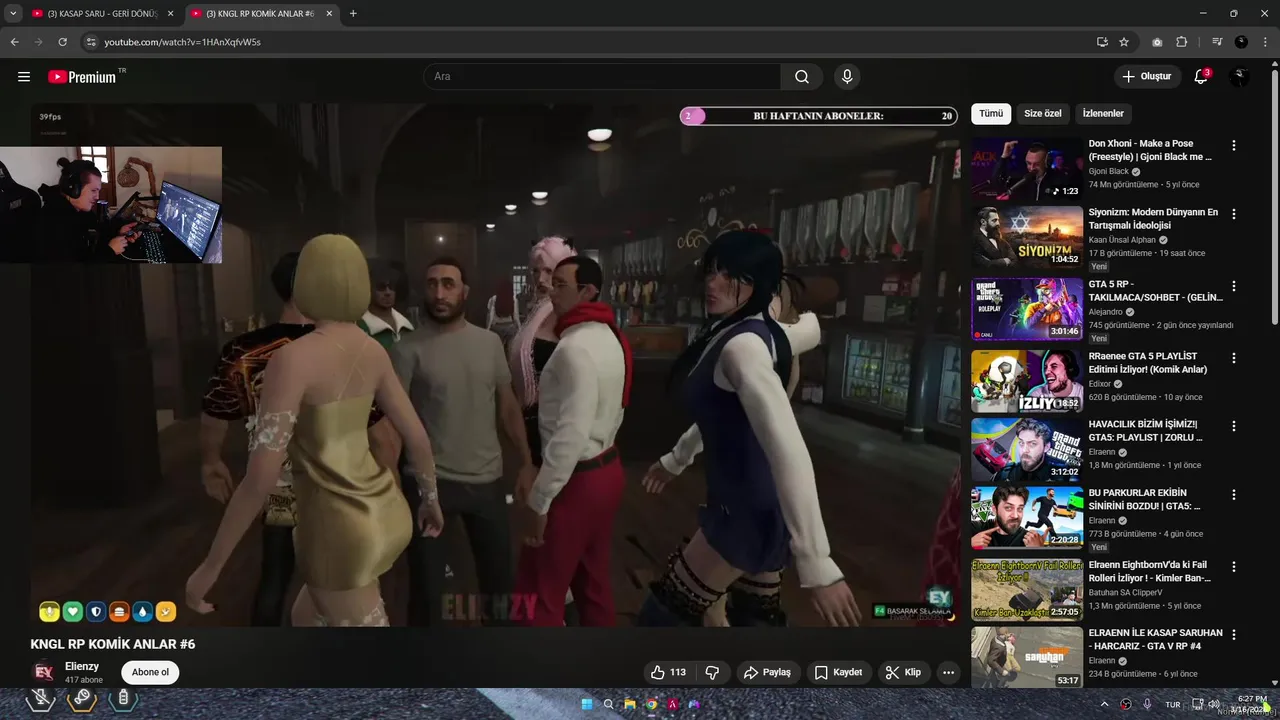Open the TUR keyboard language switcher

pos(1173,704)
